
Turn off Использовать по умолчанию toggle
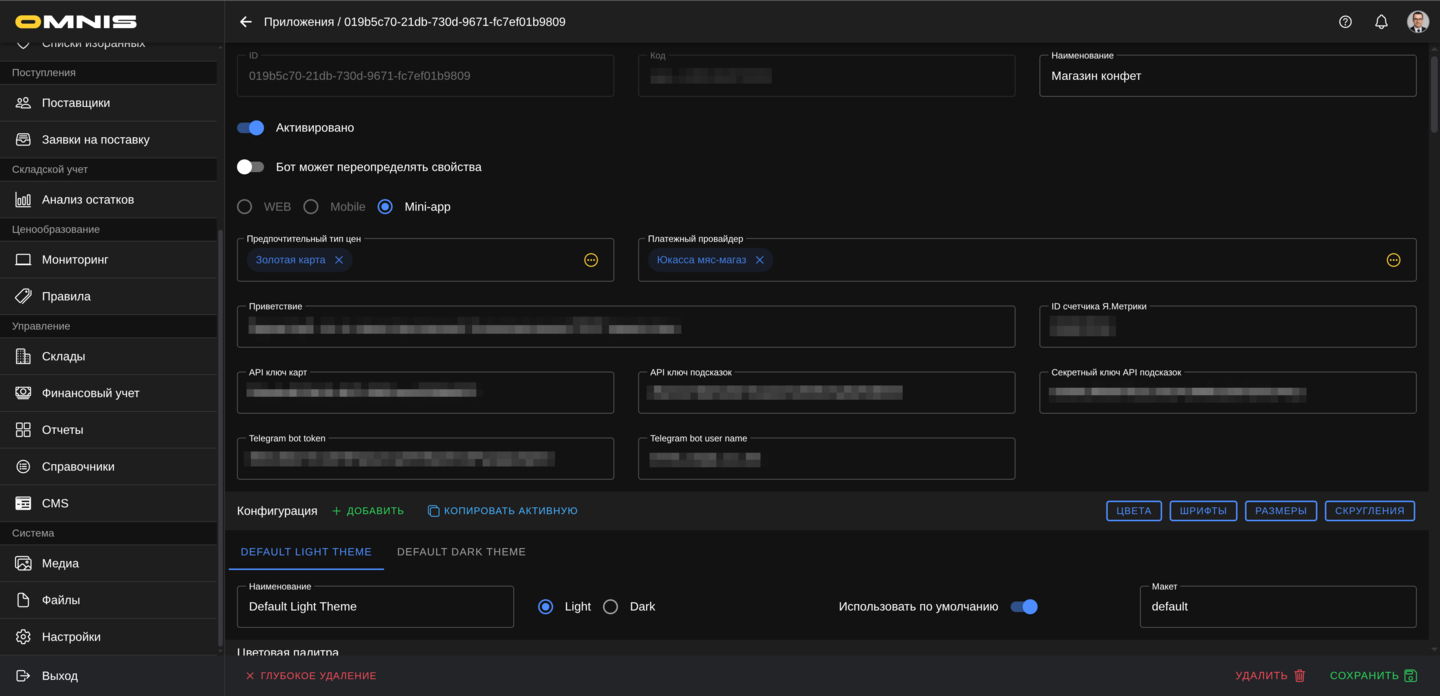pos(1024,606)
